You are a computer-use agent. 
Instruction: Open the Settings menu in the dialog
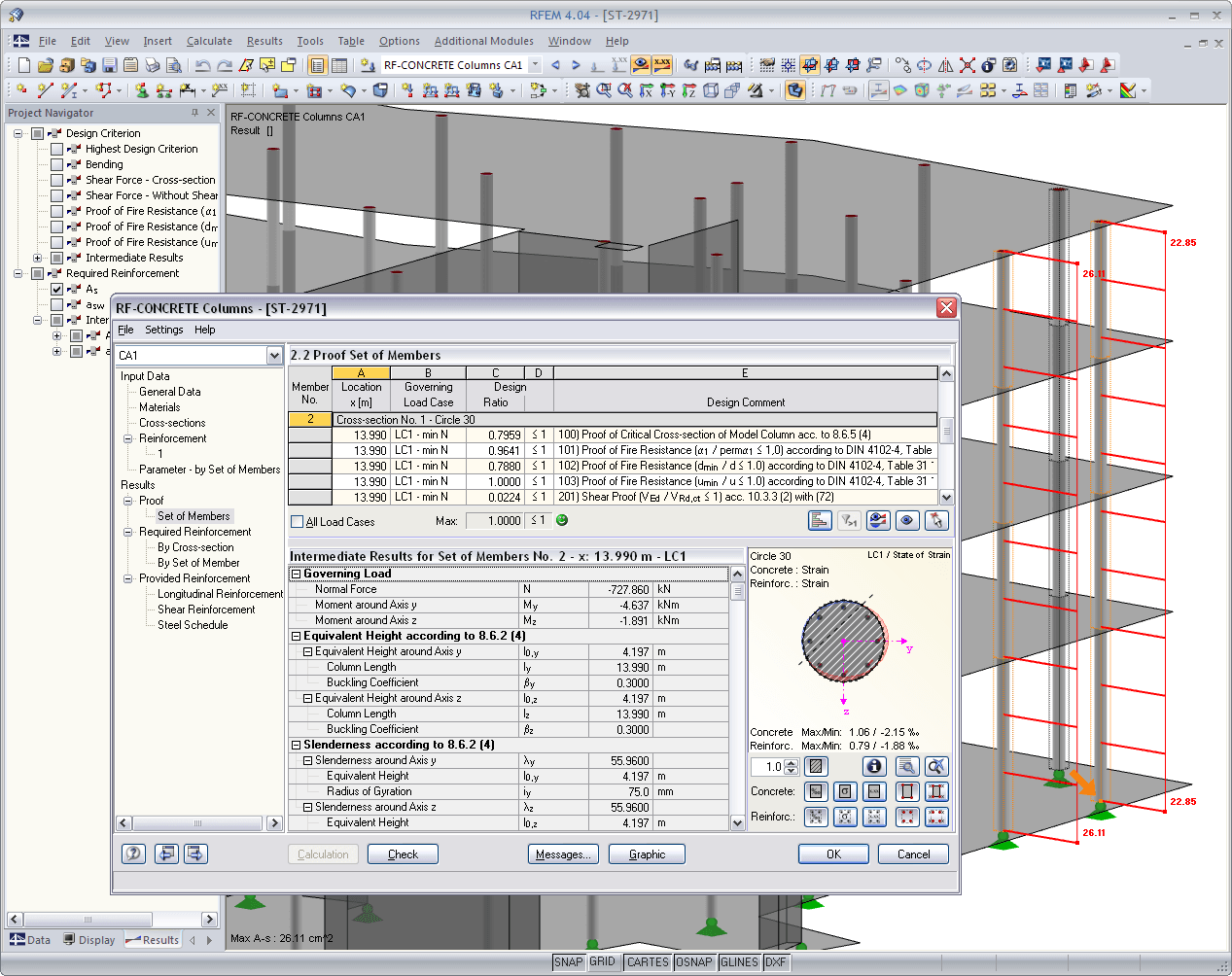pyautogui.click(x=163, y=330)
